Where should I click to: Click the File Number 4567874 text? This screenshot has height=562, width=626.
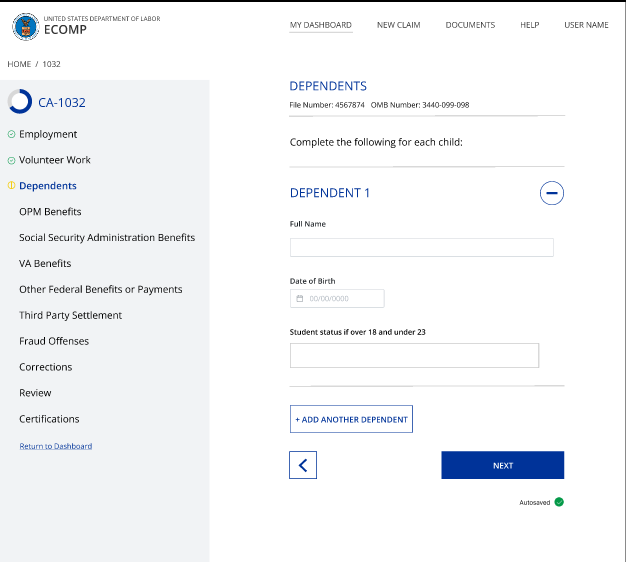[x=327, y=105]
